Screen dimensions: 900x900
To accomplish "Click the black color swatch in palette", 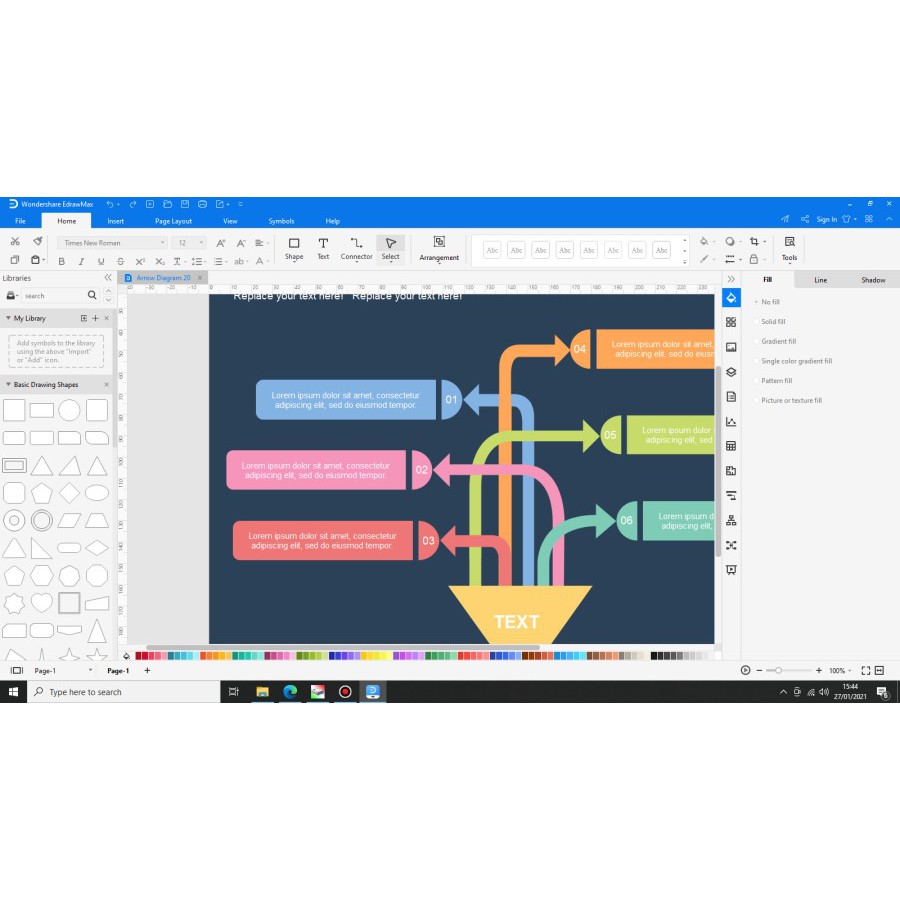I will click(x=654, y=656).
